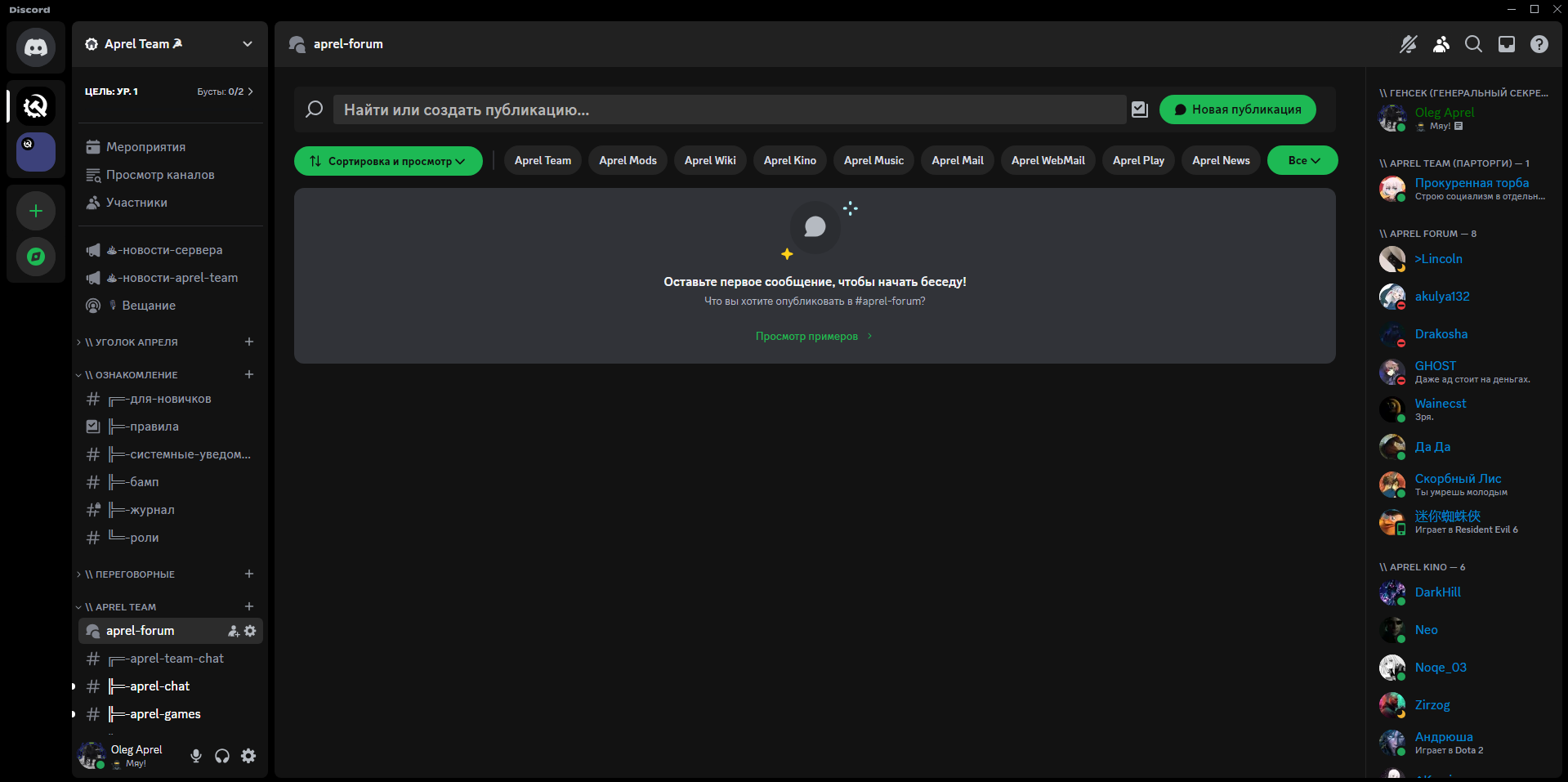The height and width of the screenshot is (782, 1568).
Task: Open Discord direct messages home
Action: 36,47
